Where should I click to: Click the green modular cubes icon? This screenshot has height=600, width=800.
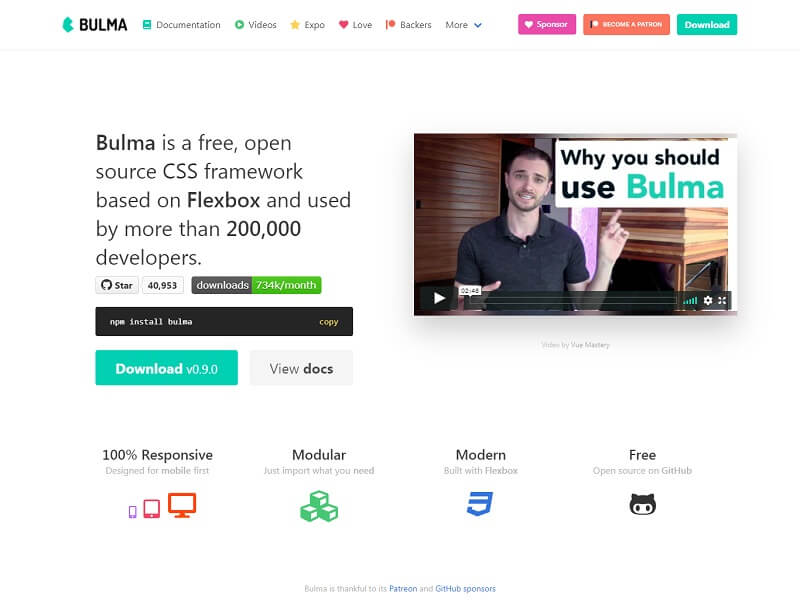319,506
